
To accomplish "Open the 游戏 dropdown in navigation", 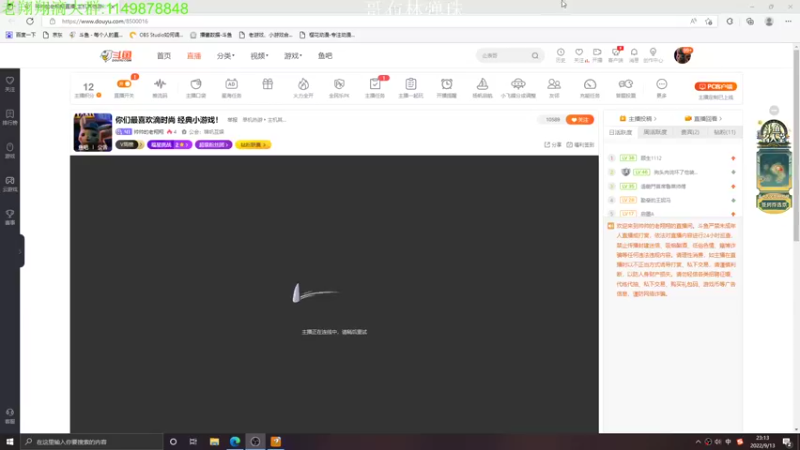I will click(293, 56).
